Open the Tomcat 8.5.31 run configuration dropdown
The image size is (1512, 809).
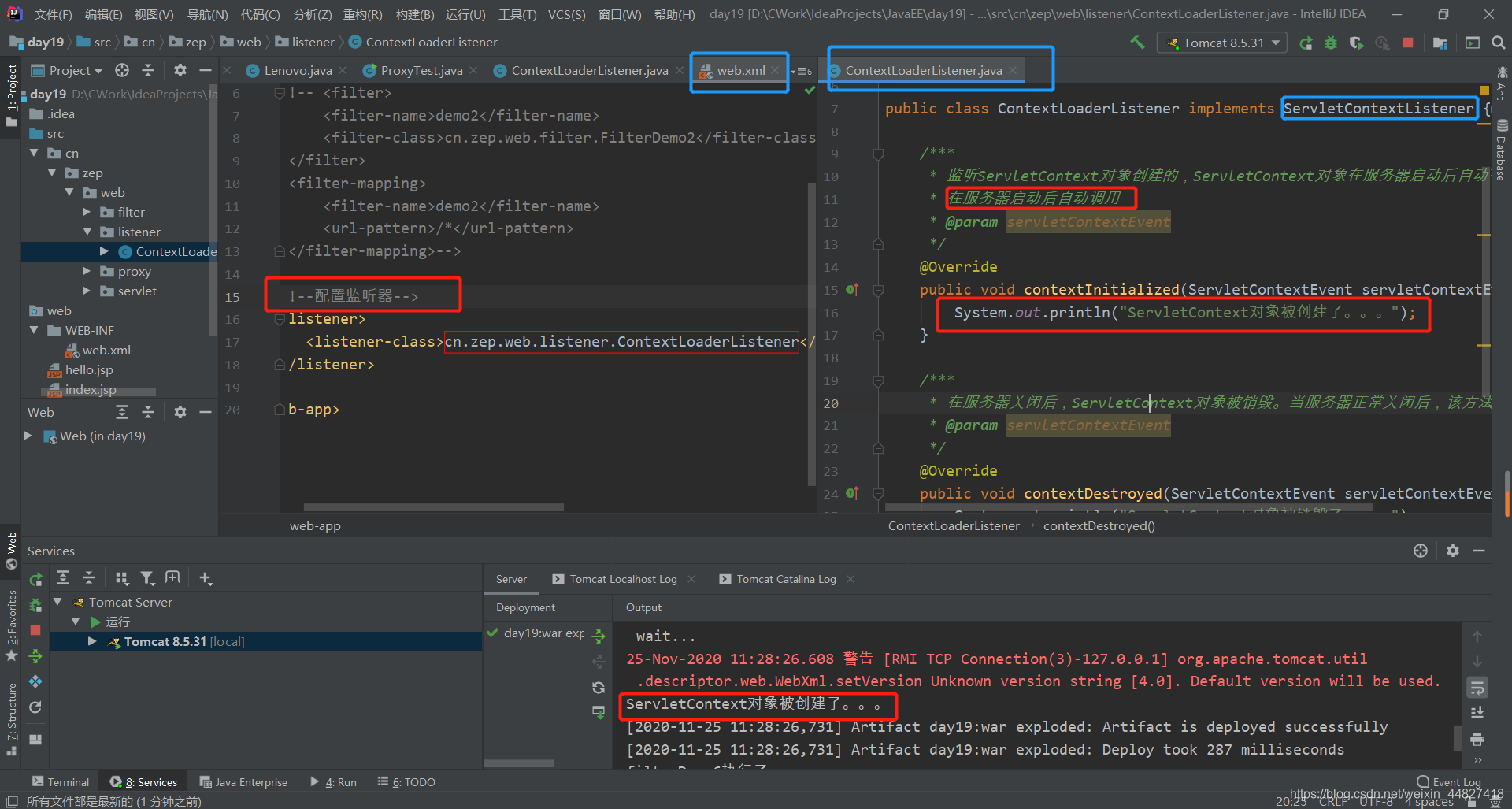point(1222,43)
